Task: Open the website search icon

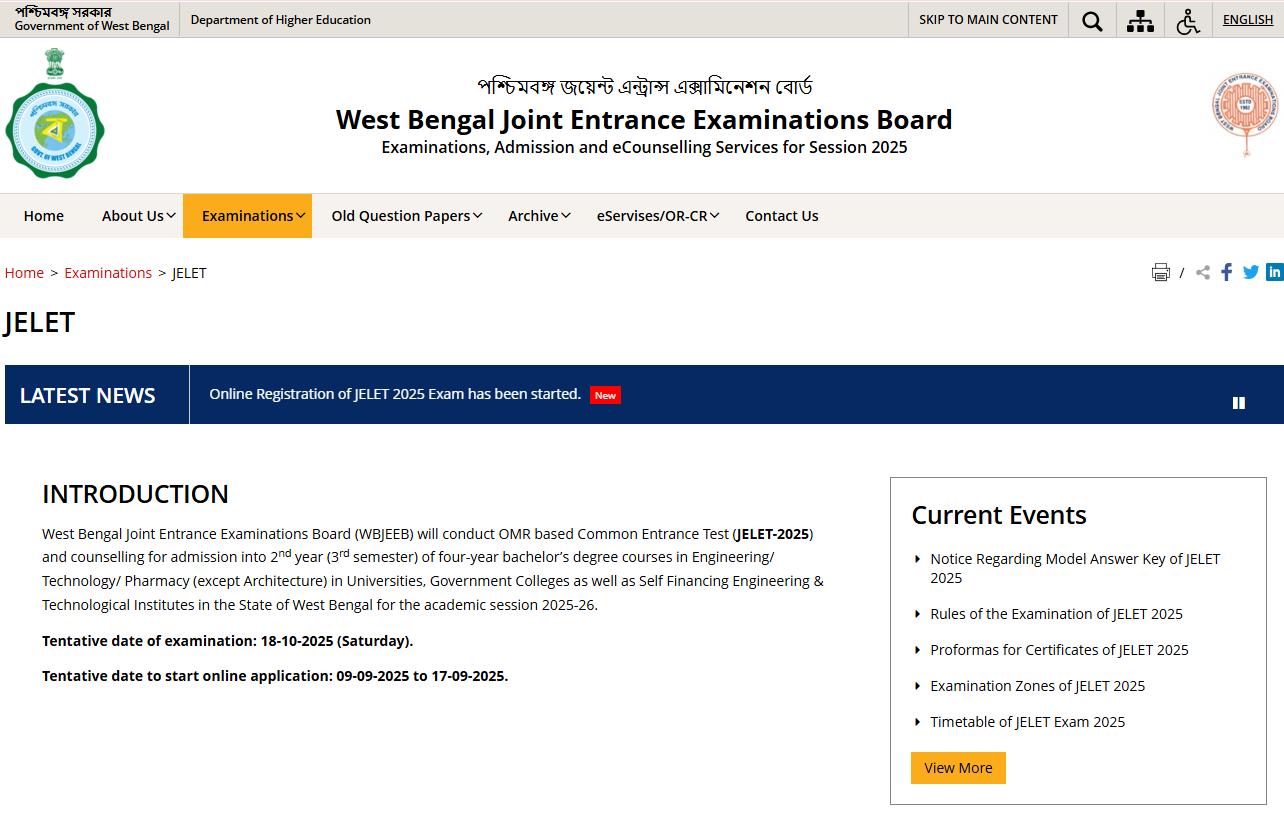Action: 1091,20
